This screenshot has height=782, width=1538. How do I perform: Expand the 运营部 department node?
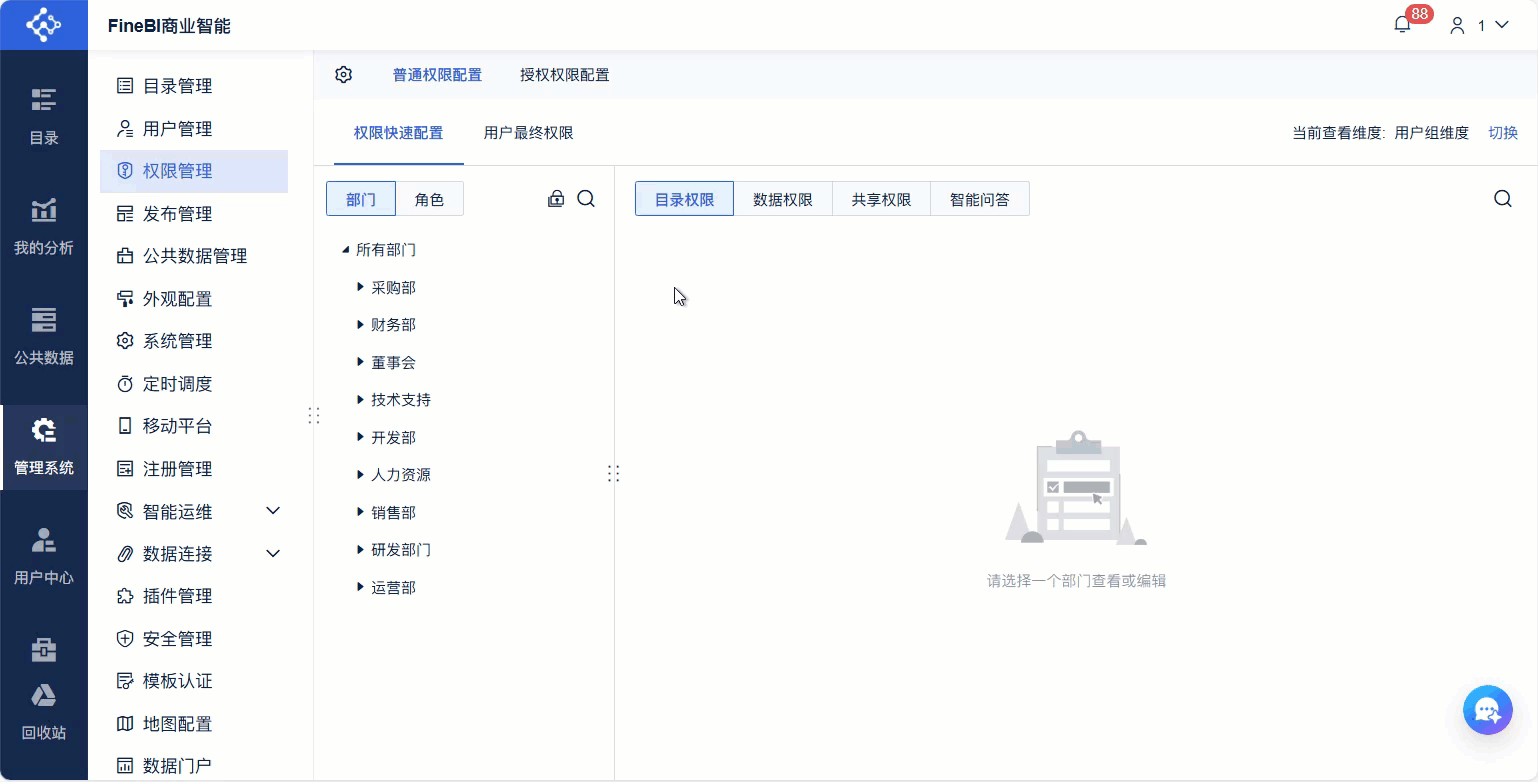361,587
